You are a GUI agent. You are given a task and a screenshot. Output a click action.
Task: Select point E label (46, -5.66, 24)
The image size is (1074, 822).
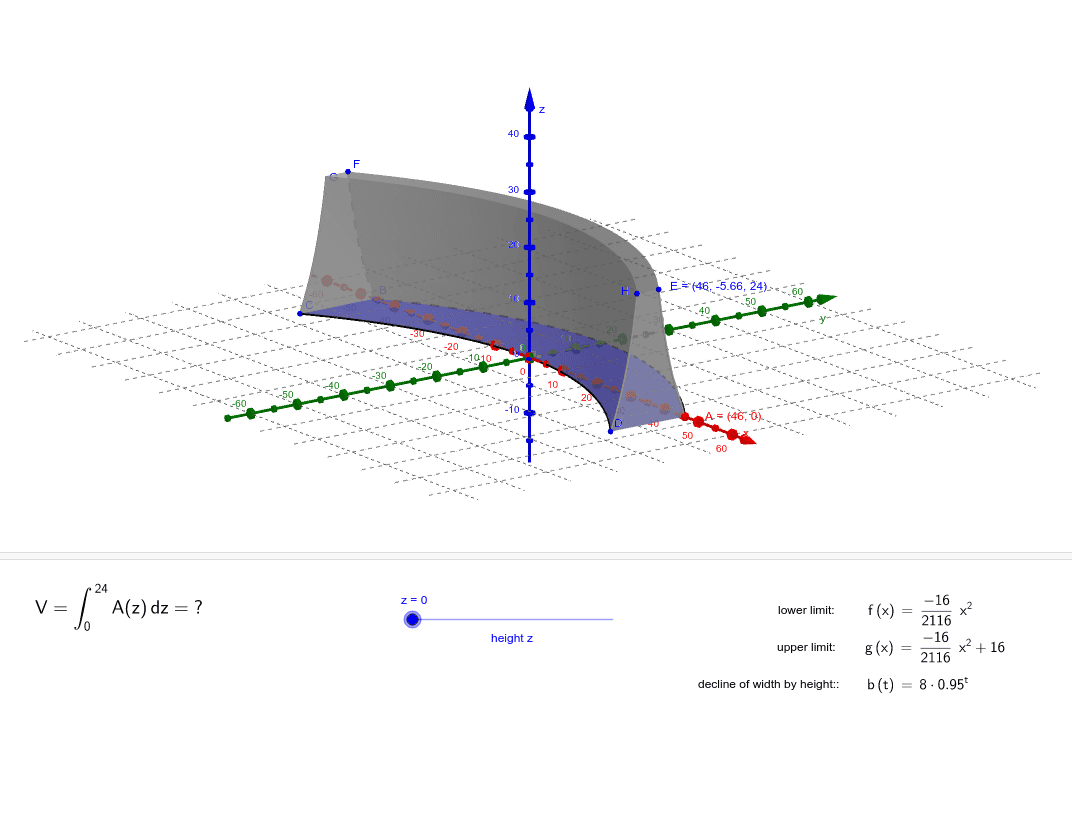click(718, 286)
